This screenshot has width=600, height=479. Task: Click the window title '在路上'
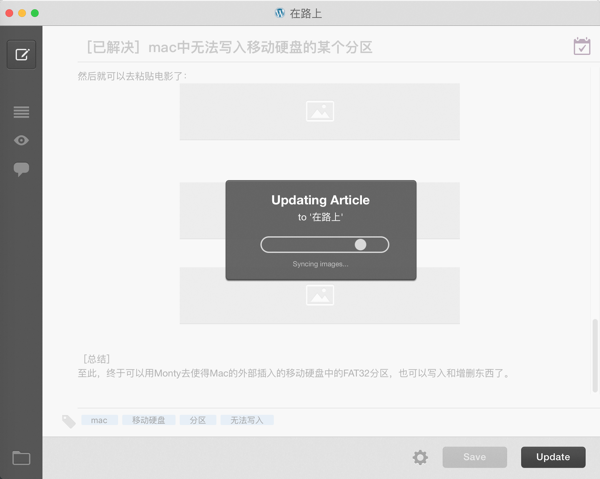click(x=305, y=13)
